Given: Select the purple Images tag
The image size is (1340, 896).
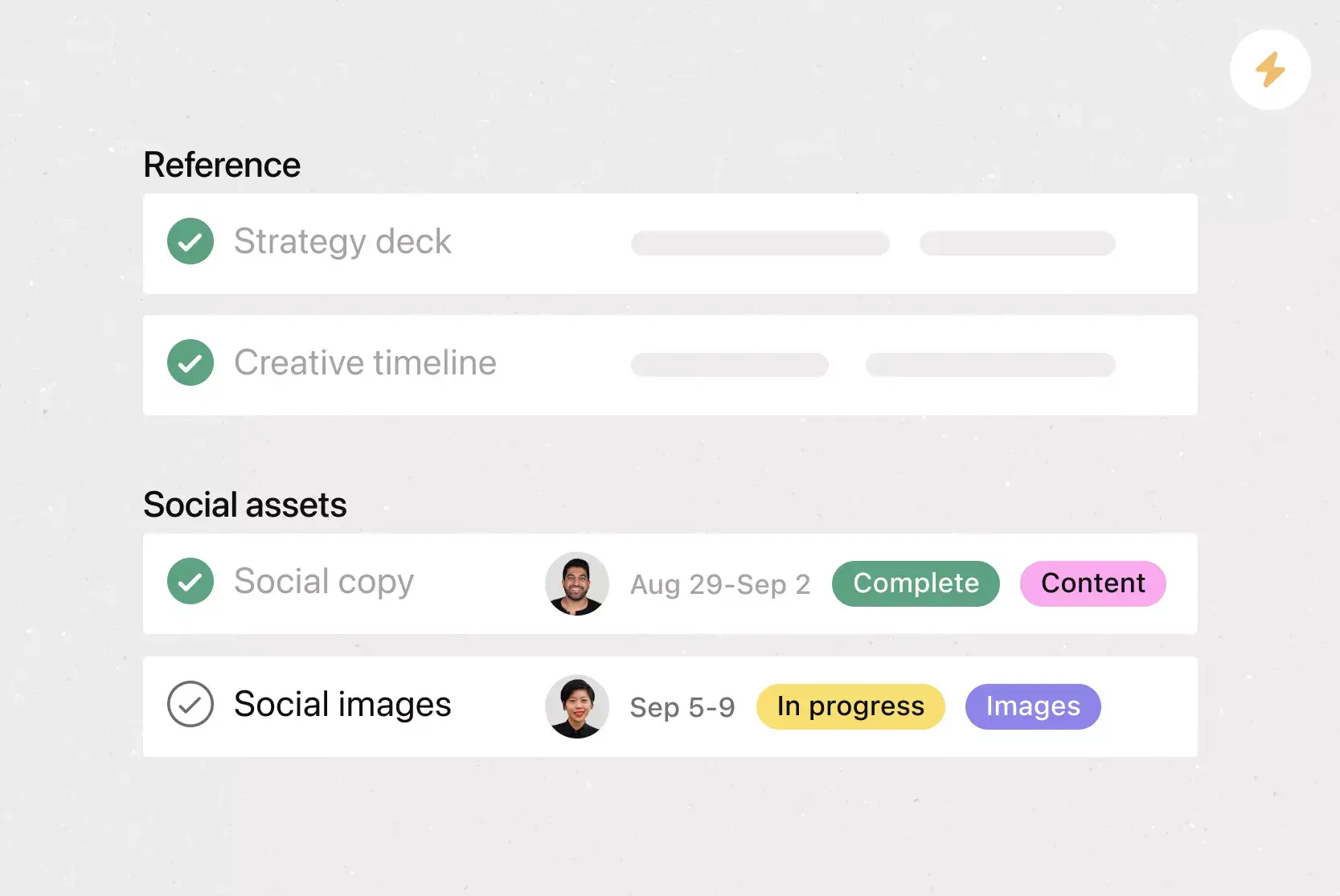Looking at the screenshot, I should [x=1033, y=706].
